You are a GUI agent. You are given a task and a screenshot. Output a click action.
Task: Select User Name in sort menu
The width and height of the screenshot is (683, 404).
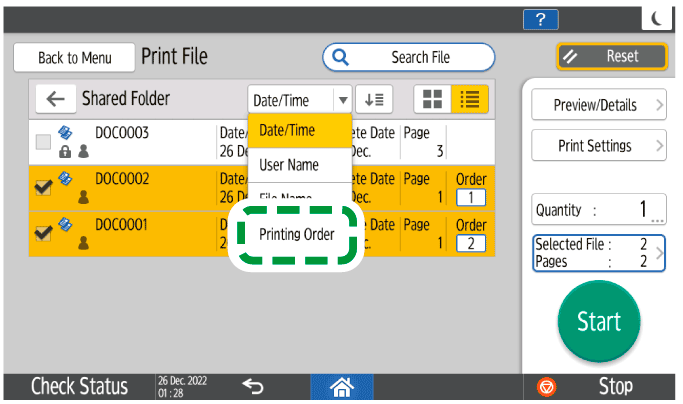[289, 164]
